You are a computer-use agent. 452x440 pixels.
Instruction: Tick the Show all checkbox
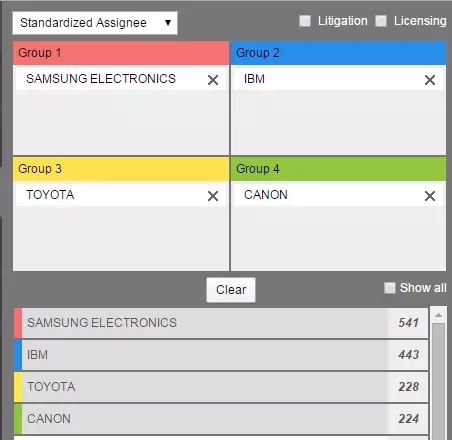pyautogui.click(x=390, y=288)
